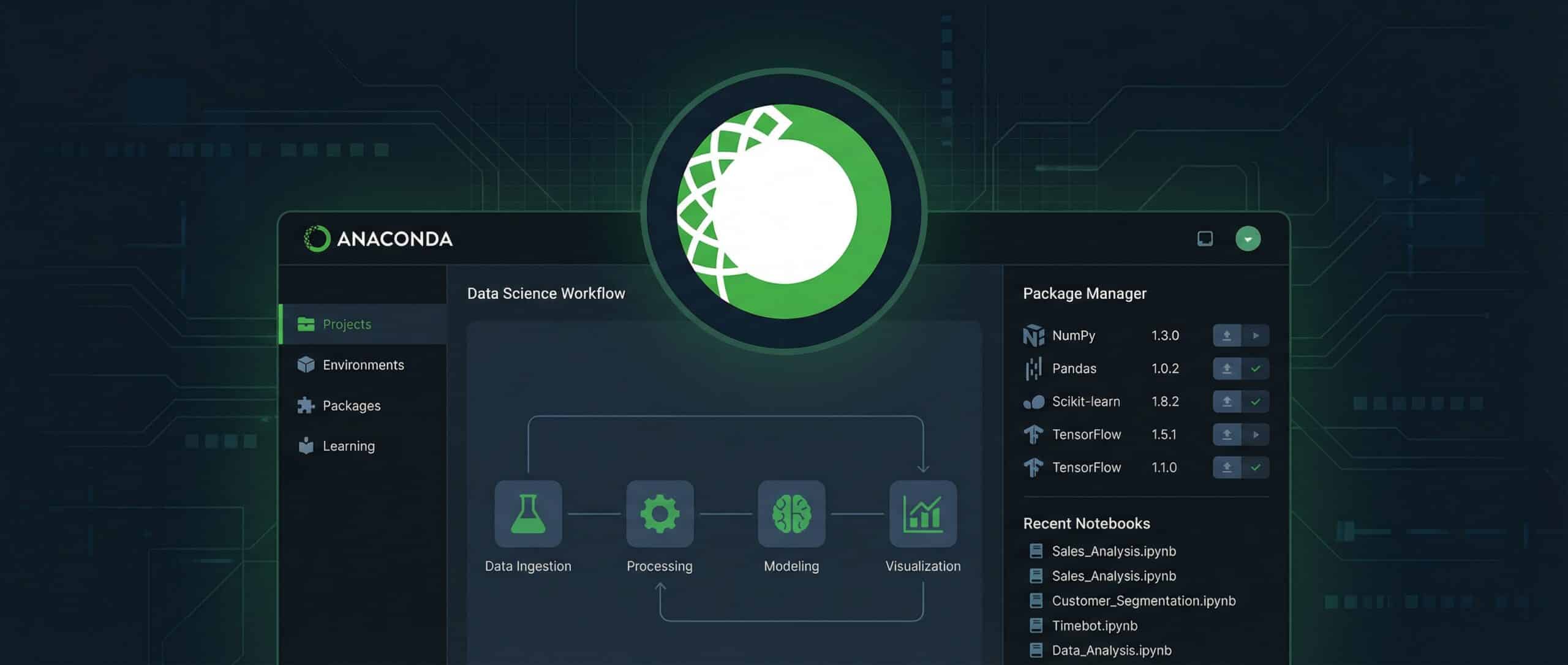Toggle the TensorFlow 1.1.0 checkmark
This screenshot has width=1568, height=665.
pyautogui.click(x=1256, y=468)
